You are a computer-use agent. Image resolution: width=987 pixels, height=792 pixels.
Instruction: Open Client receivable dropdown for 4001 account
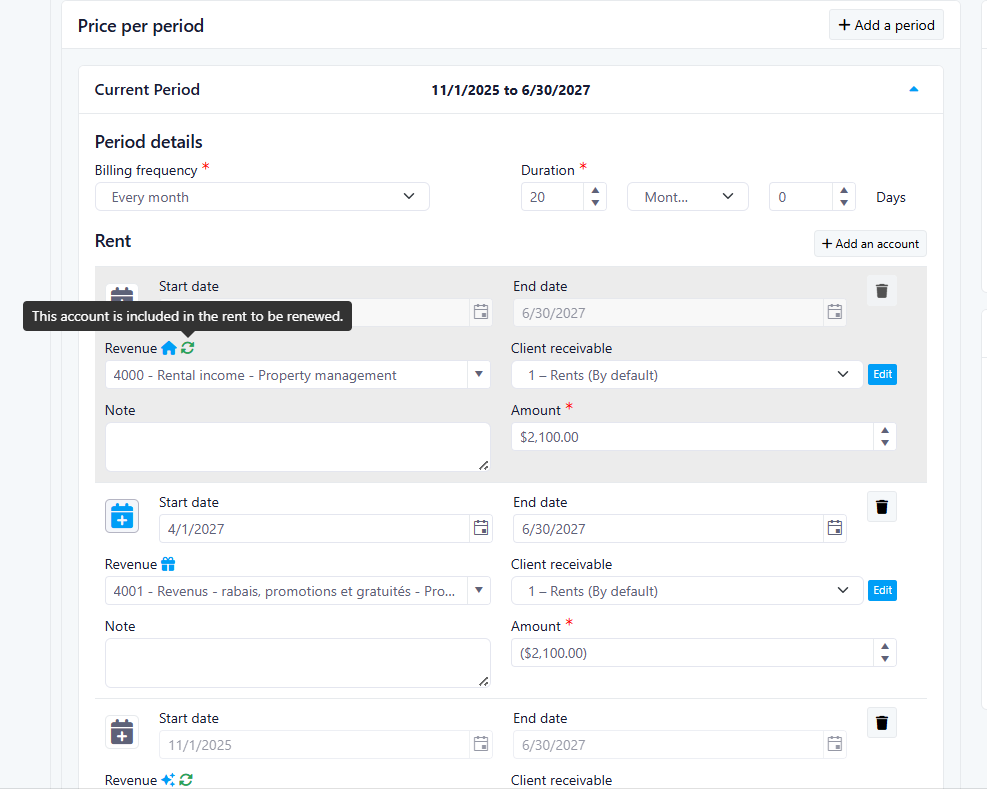pyautogui.click(x=687, y=591)
